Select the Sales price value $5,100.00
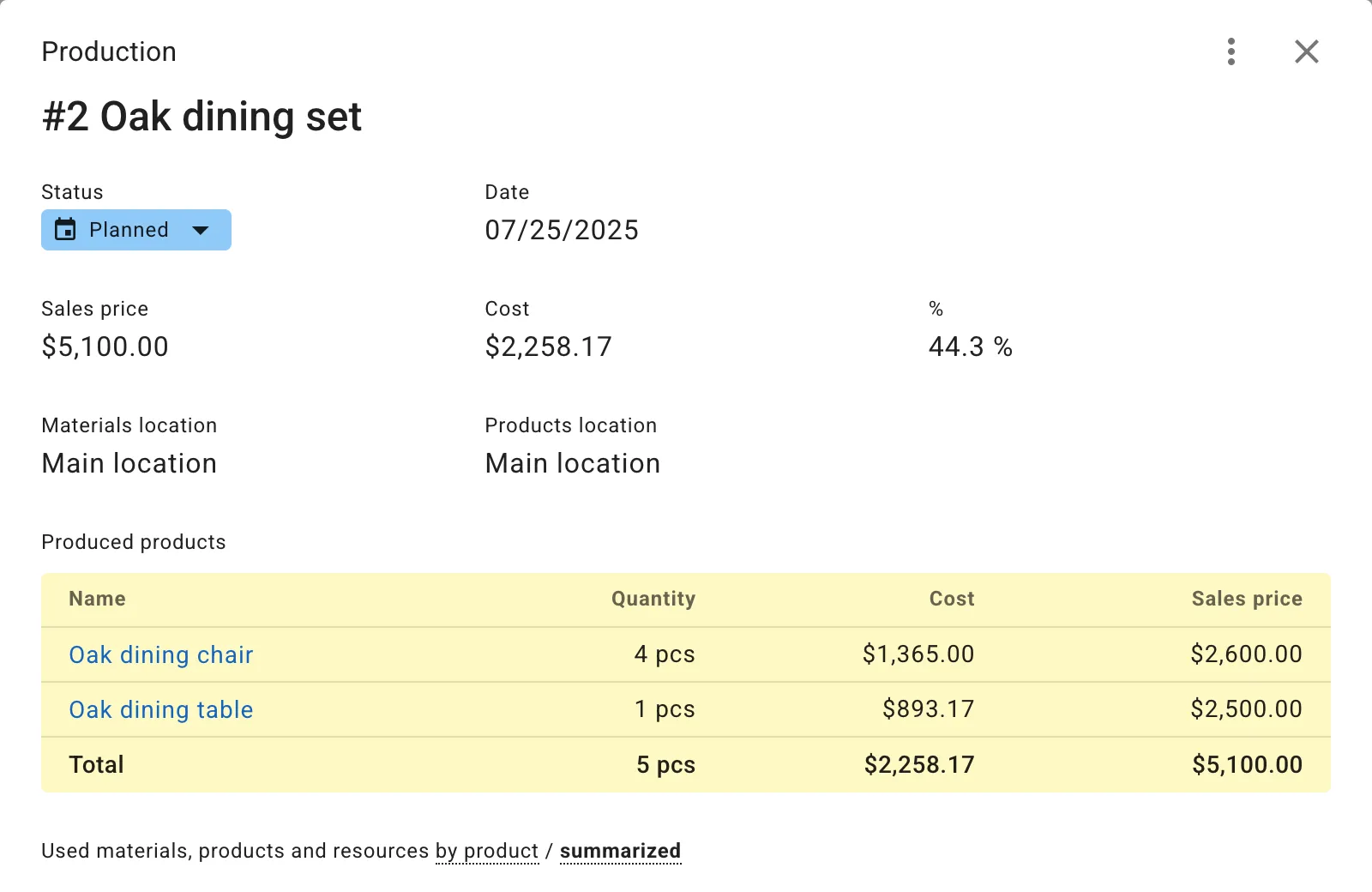 coord(105,347)
